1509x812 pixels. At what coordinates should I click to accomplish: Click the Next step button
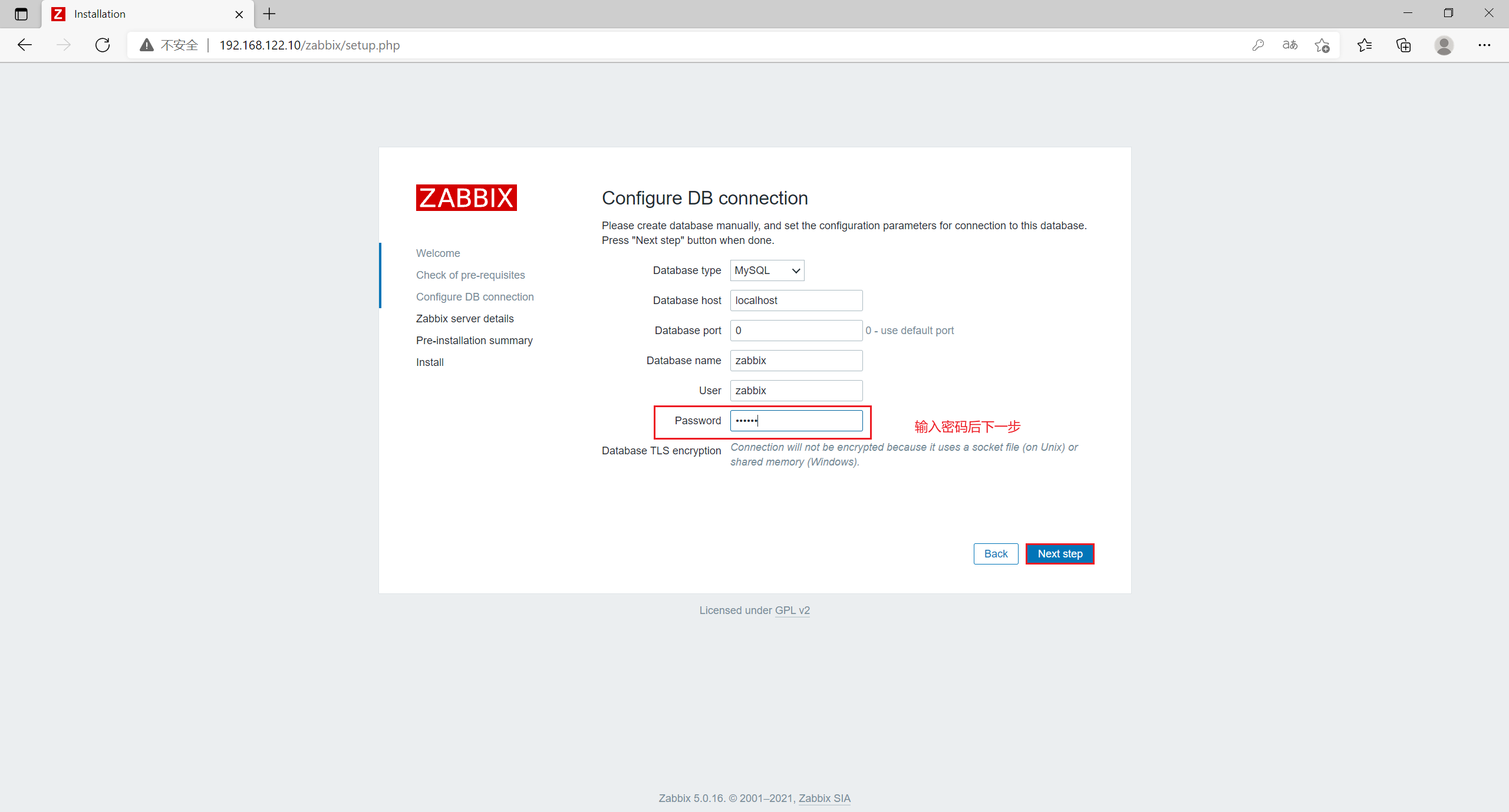(x=1060, y=554)
